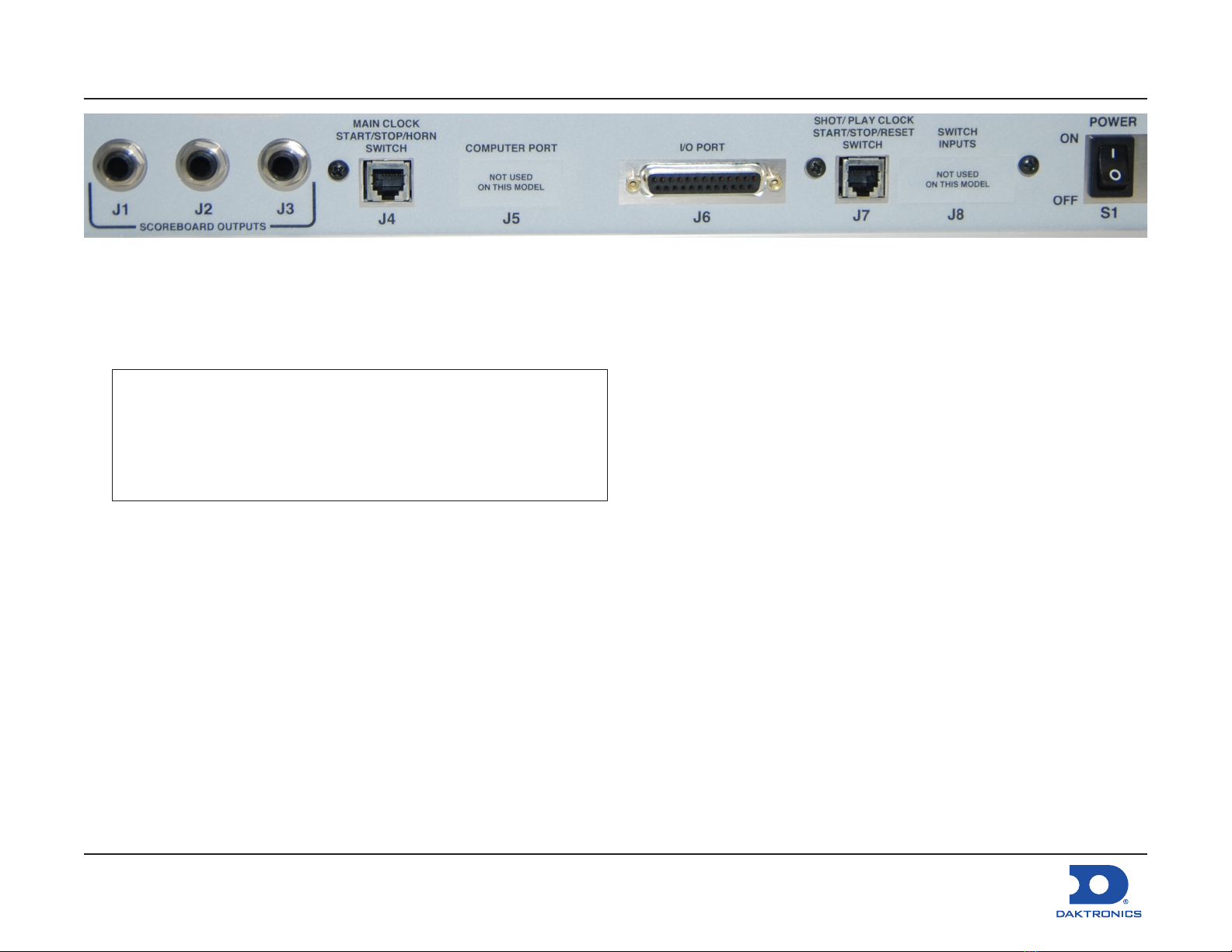Click the Daktronics logo

[x=1098, y=891]
